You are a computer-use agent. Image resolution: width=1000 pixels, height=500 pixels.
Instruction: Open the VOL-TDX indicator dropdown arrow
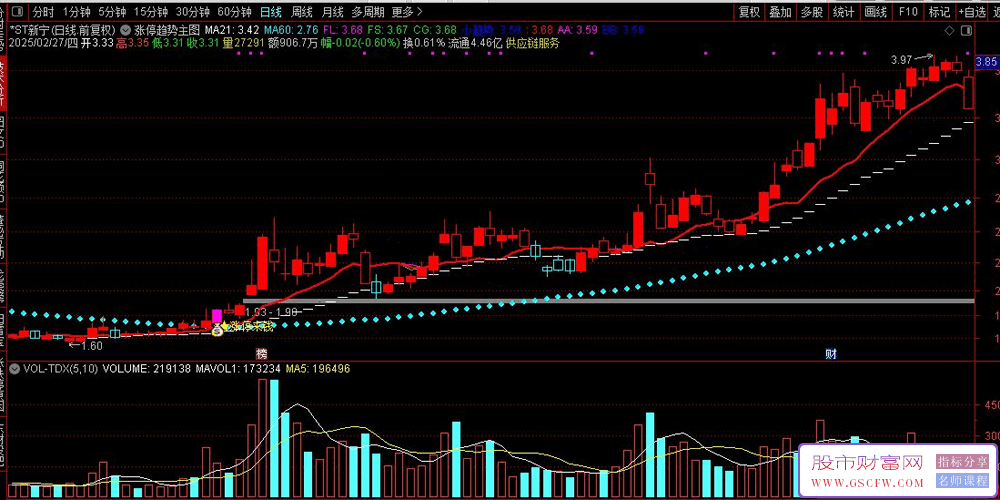coord(14,368)
